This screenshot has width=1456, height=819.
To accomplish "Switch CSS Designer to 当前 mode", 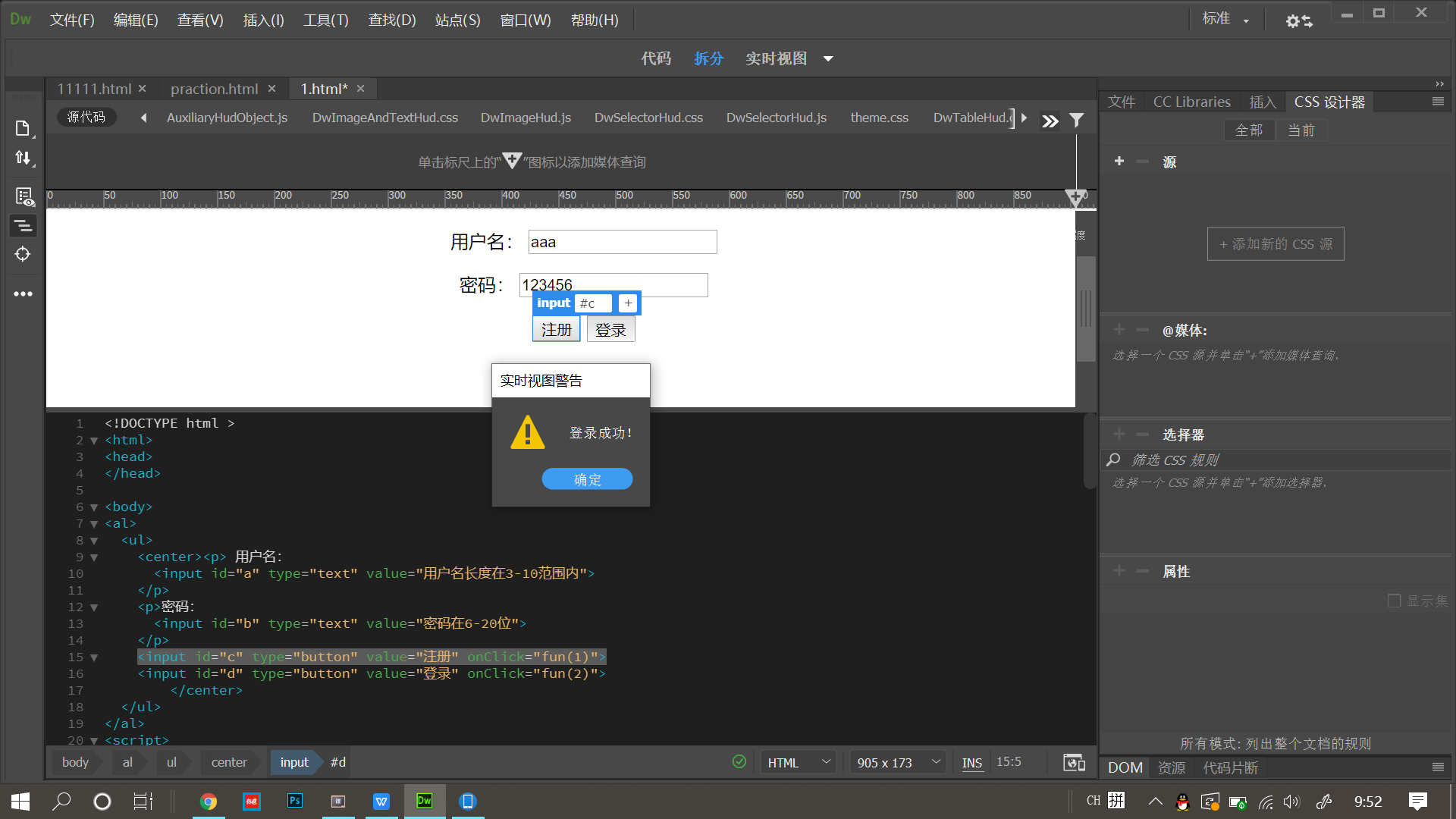I will (1301, 130).
